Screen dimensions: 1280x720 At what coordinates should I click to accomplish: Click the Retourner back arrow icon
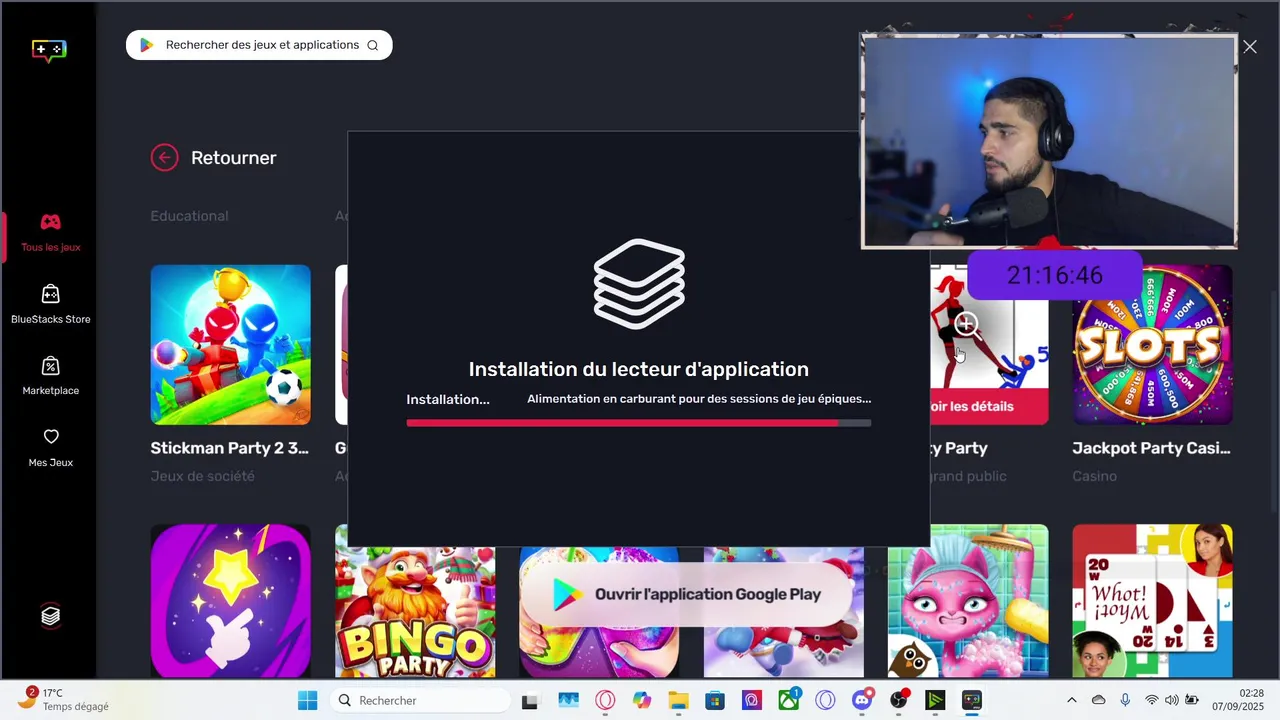click(164, 157)
